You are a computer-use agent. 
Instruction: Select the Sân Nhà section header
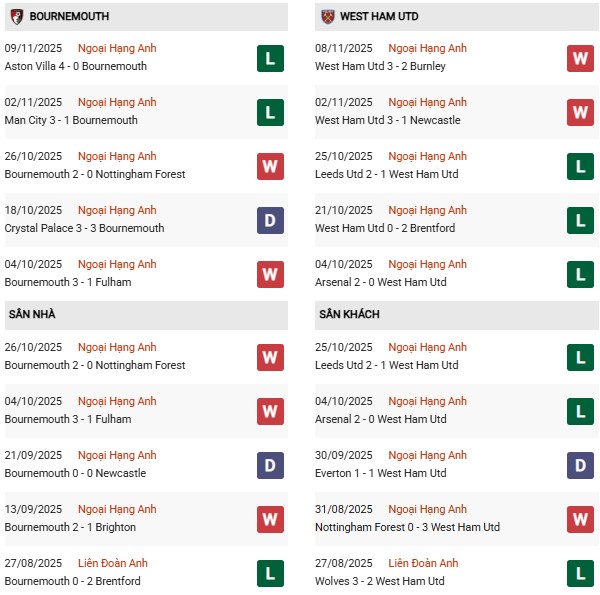point(33,314)
